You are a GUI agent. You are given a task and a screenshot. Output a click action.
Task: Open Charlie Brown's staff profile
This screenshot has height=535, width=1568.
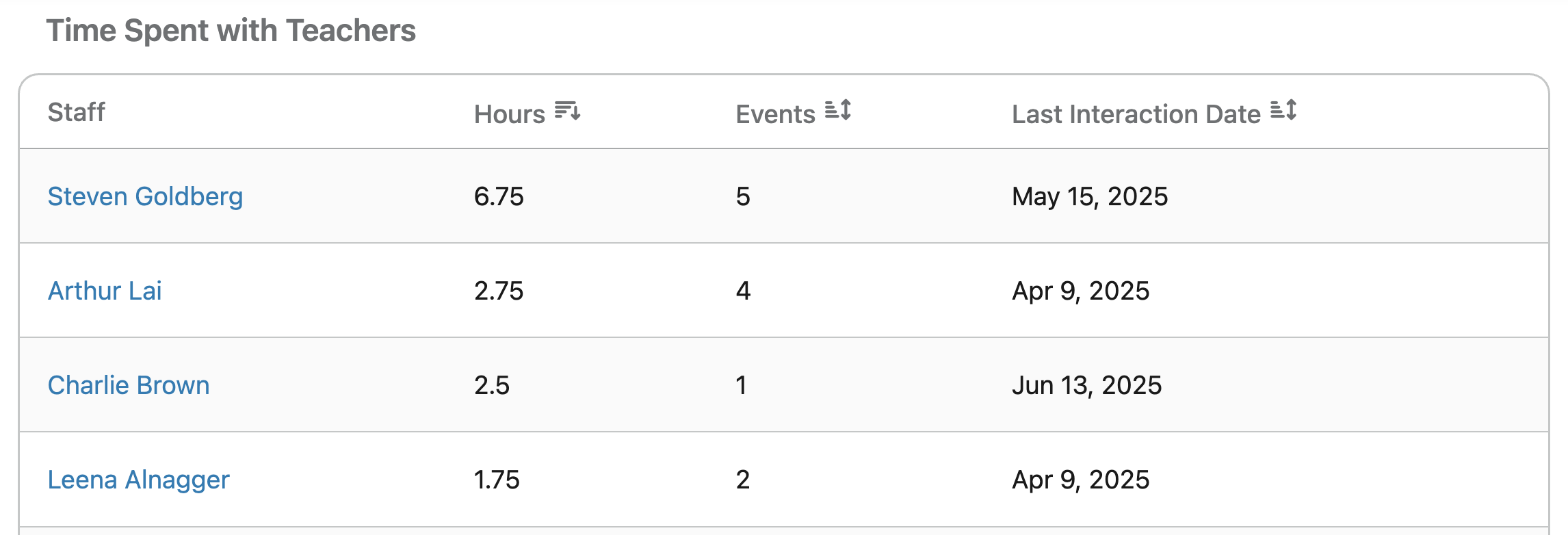tap(129, 385)
